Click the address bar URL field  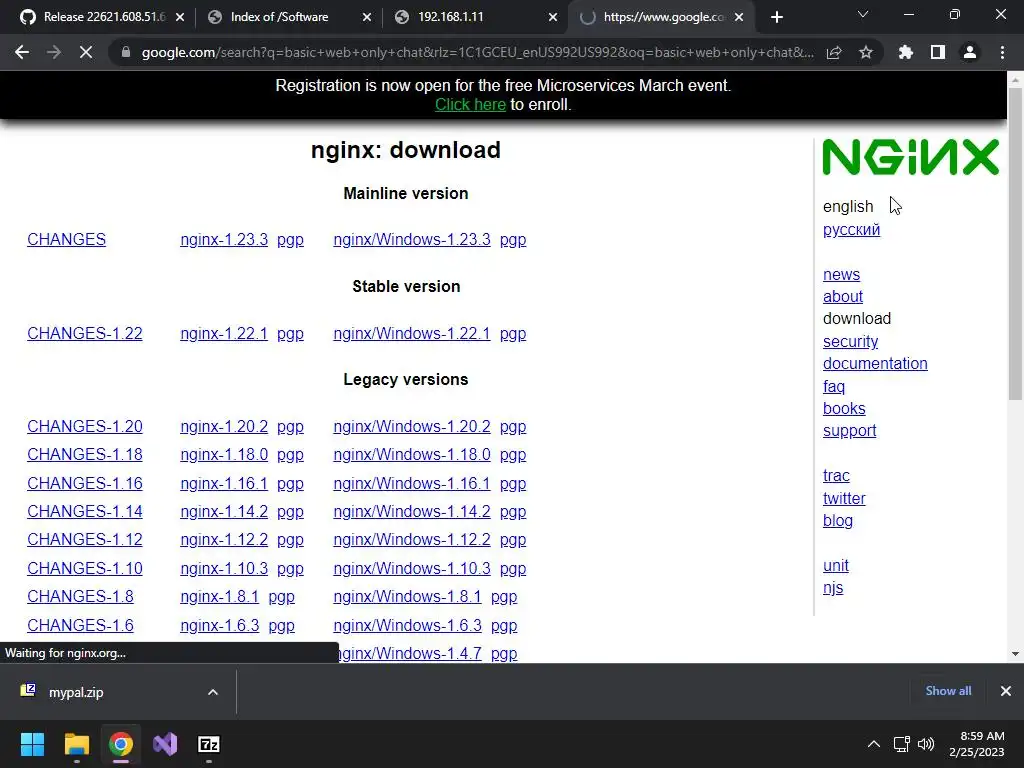477,52
